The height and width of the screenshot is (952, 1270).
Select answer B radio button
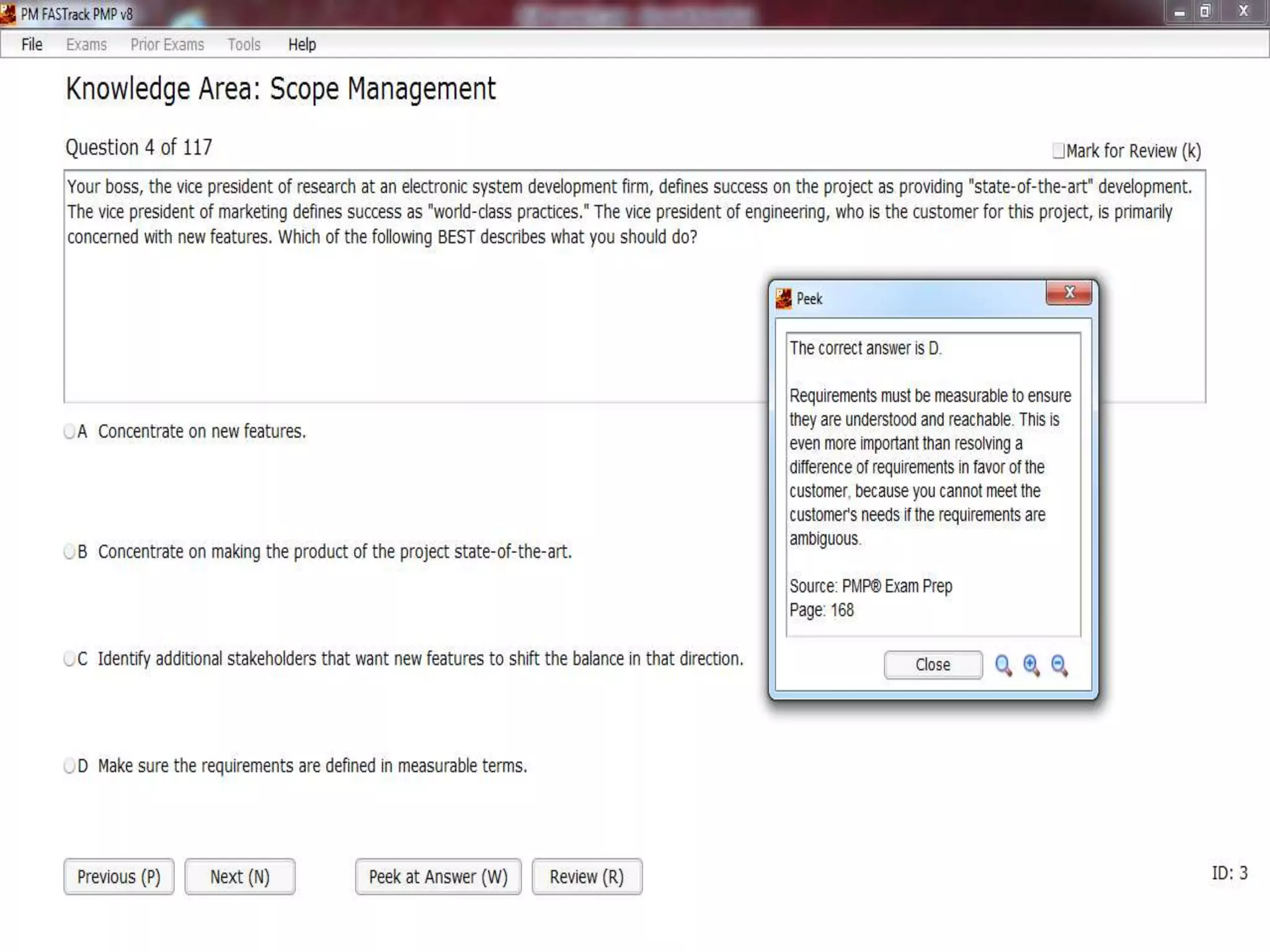pos(69,552)
